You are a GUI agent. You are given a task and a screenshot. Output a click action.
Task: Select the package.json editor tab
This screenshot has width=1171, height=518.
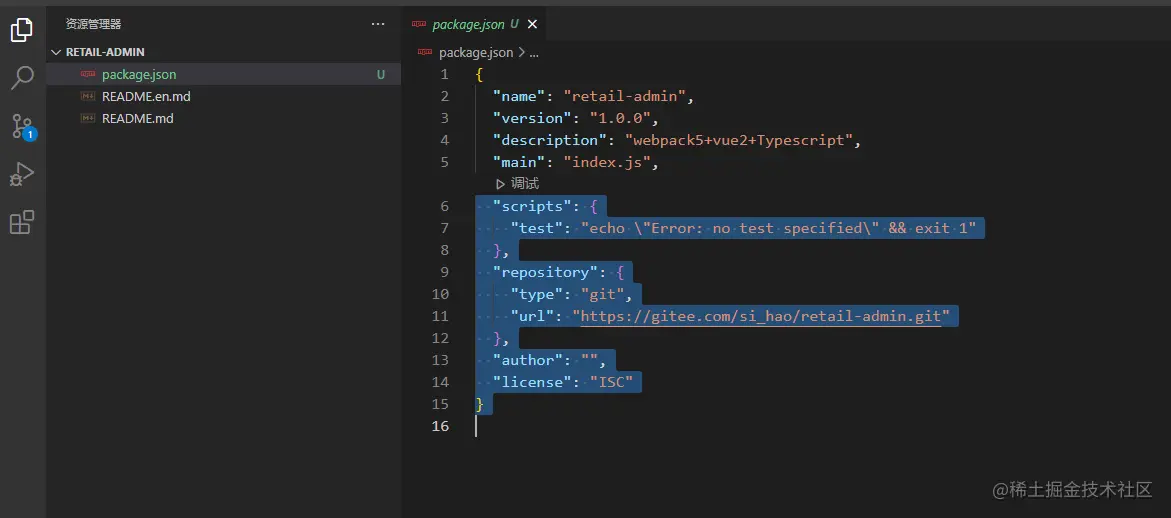pyautogui.click(x=475, y=25)
